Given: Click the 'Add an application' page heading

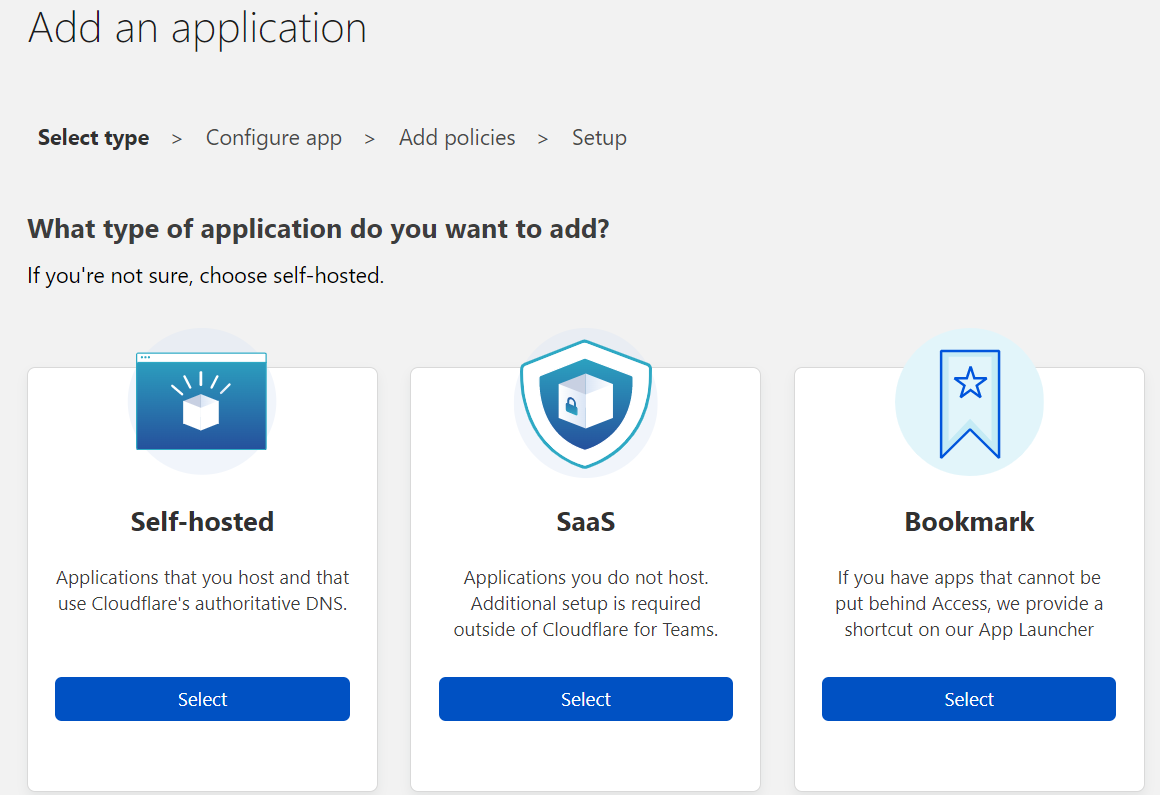Looking at the screenshot, I should [197, 27].
